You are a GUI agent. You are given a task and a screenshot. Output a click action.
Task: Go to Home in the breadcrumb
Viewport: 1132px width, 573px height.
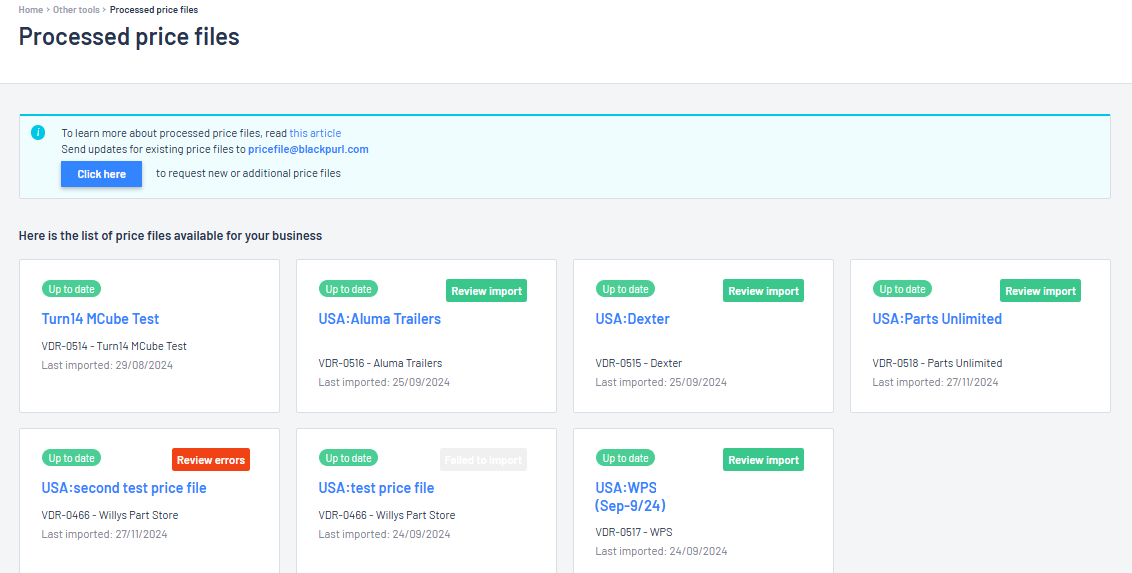[x=30, y=10]
